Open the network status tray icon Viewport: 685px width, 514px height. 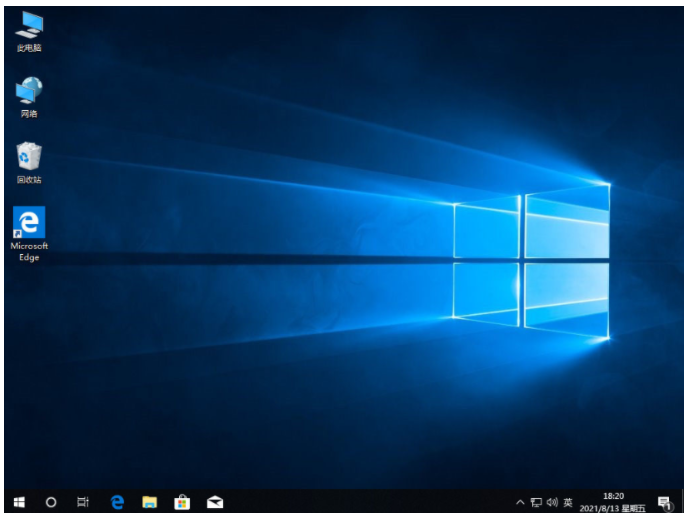click(535, 502)
